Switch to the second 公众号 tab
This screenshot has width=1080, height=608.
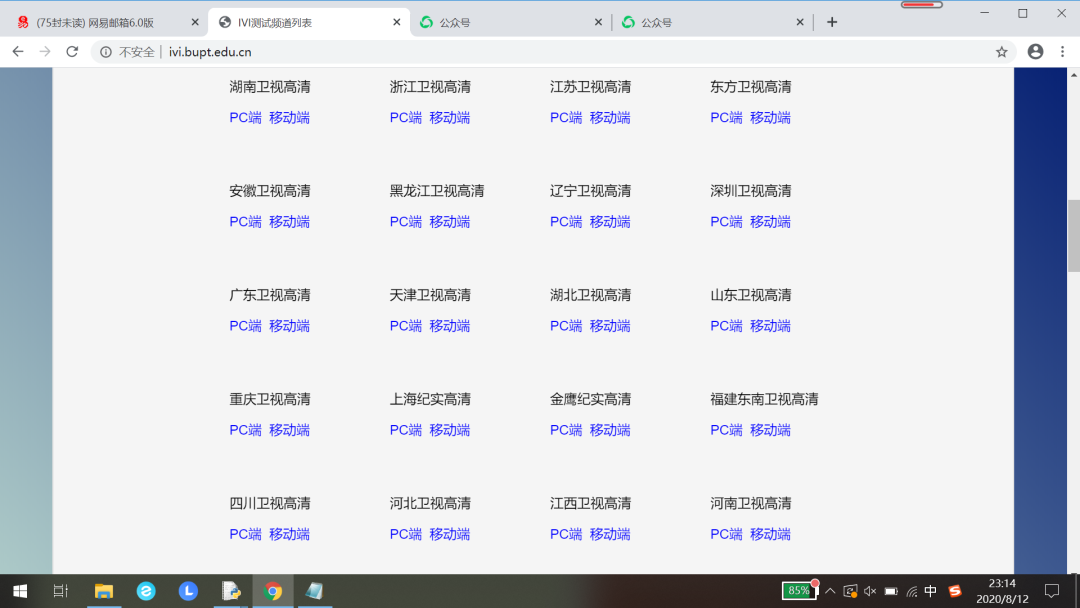(x=712, y=22)
